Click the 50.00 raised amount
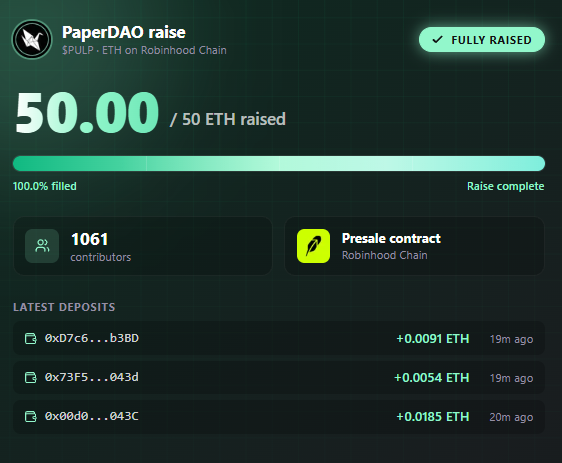The width and height of the screenshot is (562, 463). 87,112
